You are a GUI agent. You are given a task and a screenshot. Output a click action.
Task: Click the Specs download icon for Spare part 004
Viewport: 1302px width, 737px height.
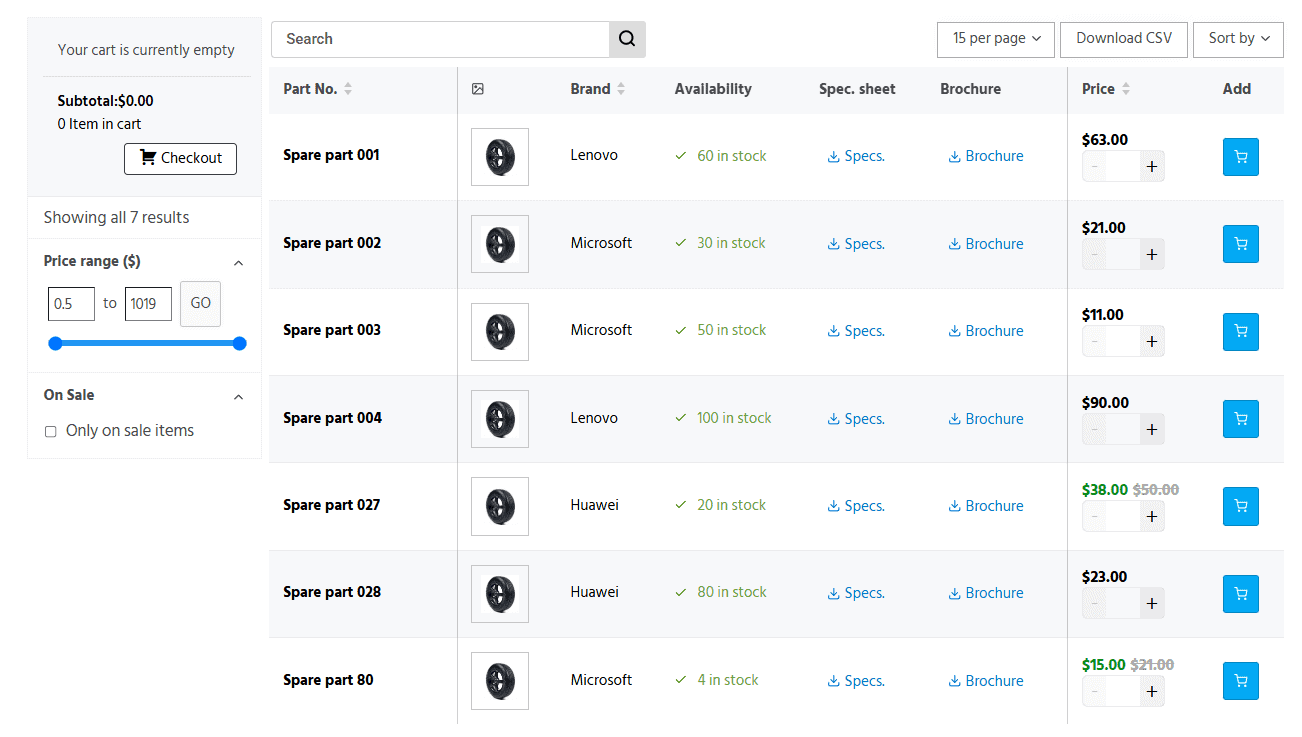(832, 418)
